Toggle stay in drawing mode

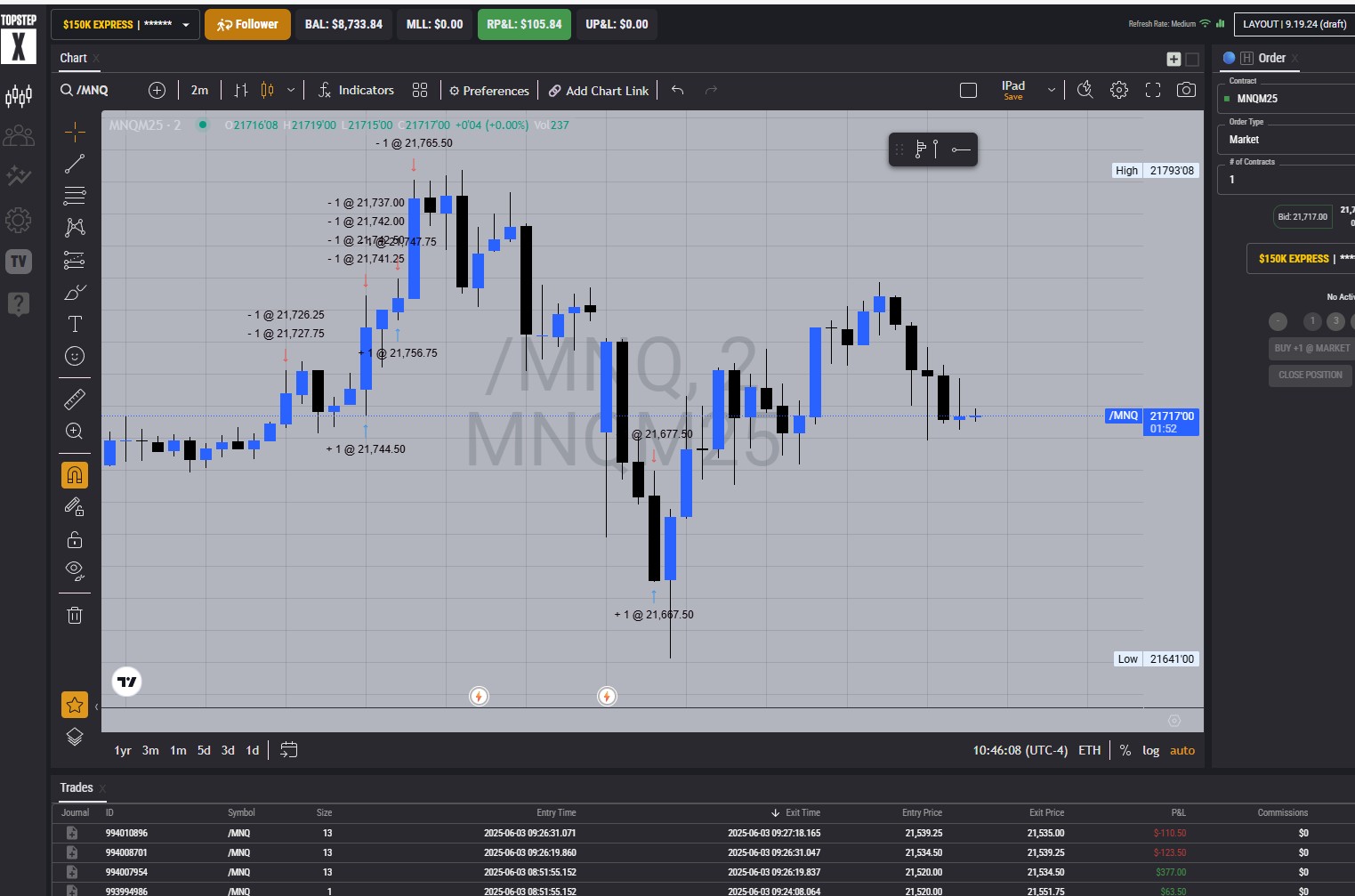[x=75, y=507]
